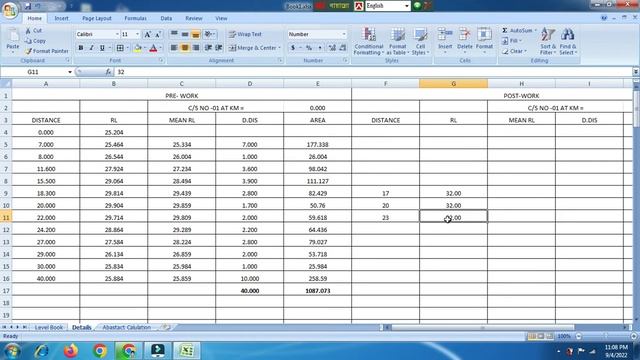640x360 pixels.
Task: Switch to the Insert ribbon tab
Action: click(x=62, y=18)
